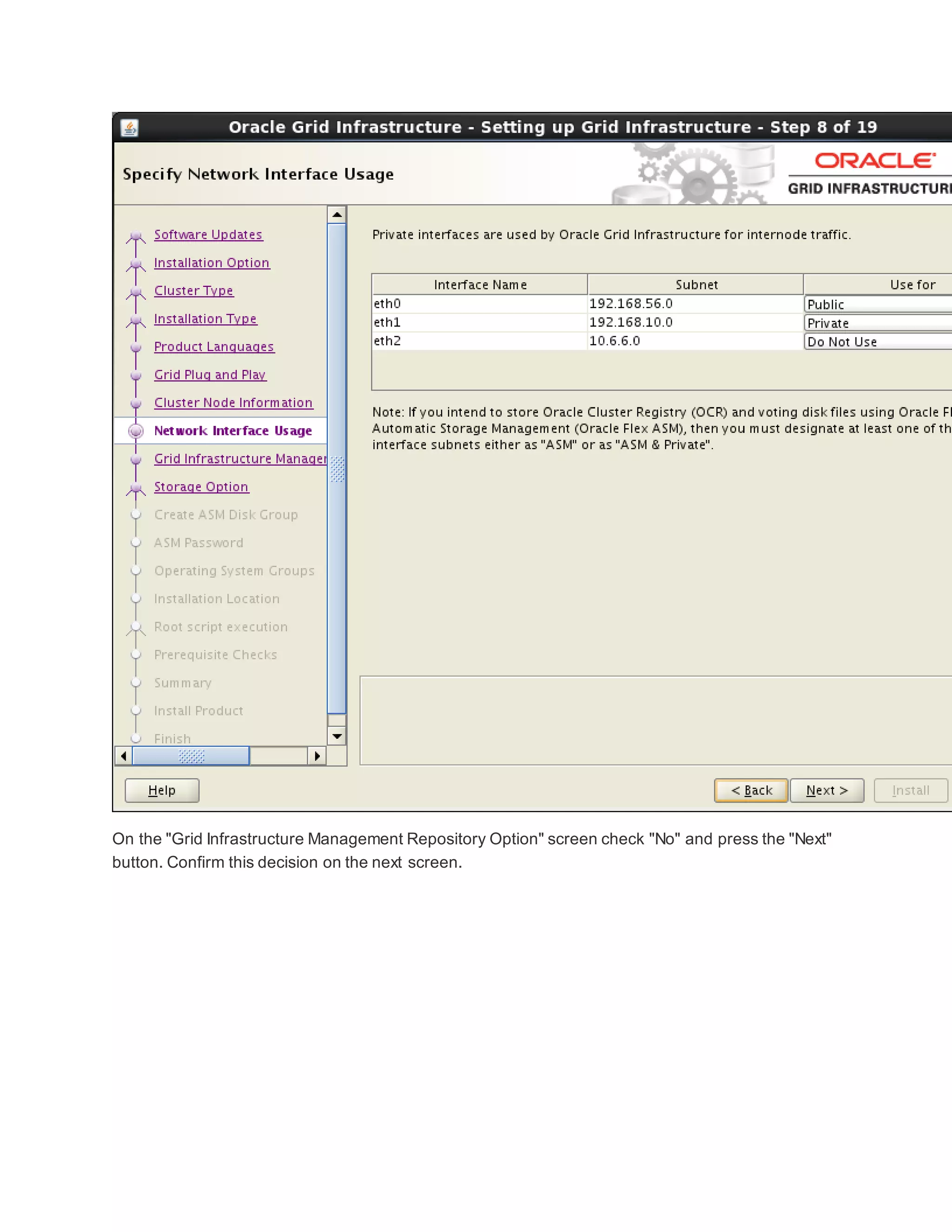The image size is (952, 1232).
Task: Click the Subnet column header
Action: click(696, 285)
